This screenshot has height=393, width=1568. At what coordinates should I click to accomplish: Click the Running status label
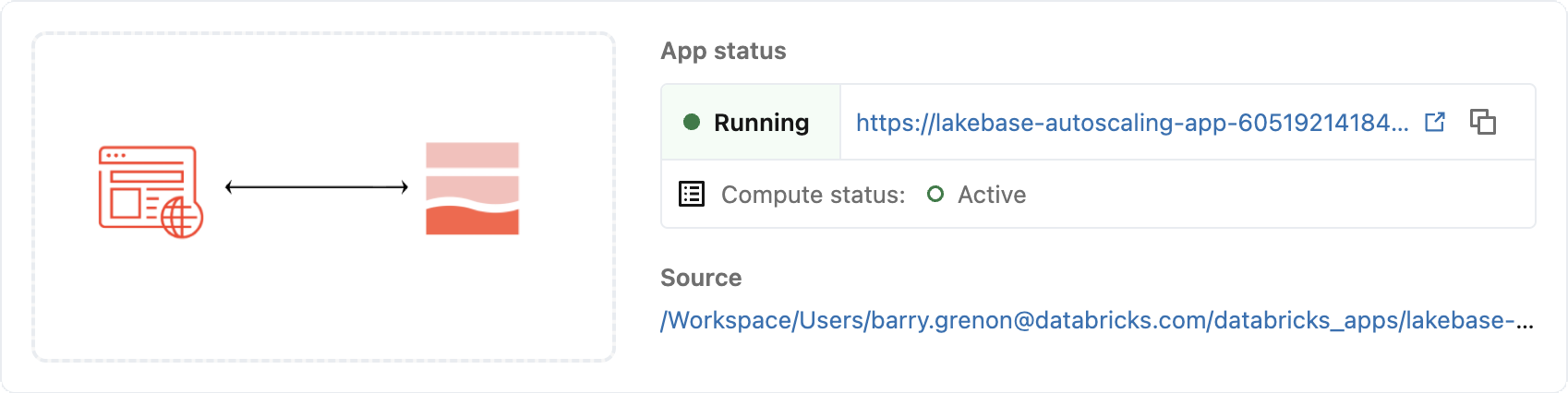(761, 123)
